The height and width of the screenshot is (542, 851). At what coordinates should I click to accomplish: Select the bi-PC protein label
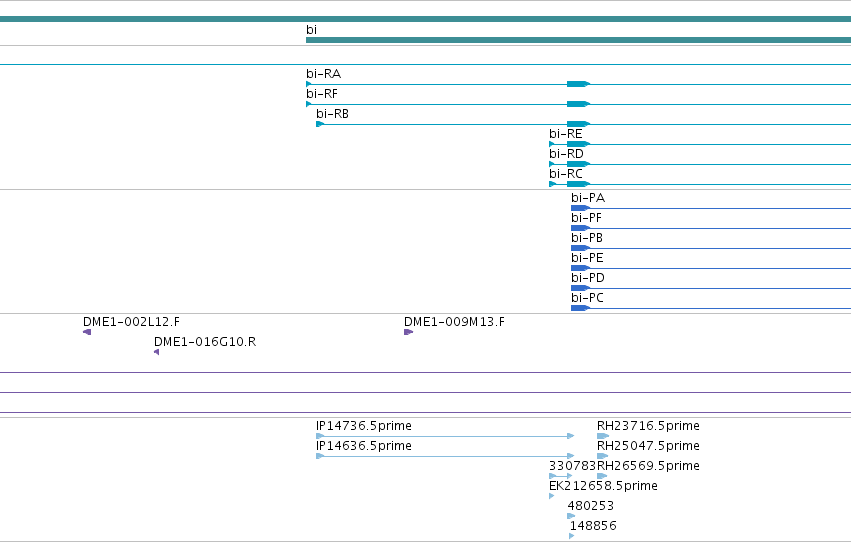point(587,298)
